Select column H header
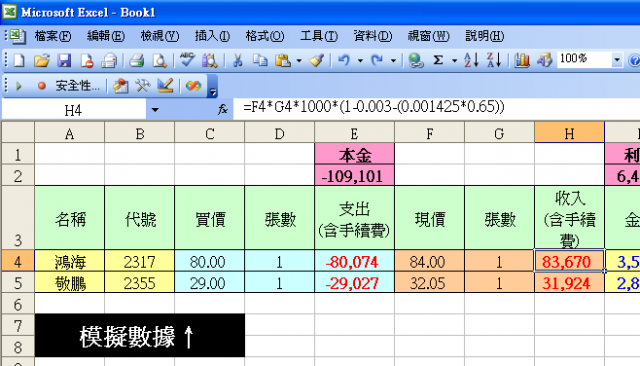The height and width of the screenshot is (366, 640). 569,133
